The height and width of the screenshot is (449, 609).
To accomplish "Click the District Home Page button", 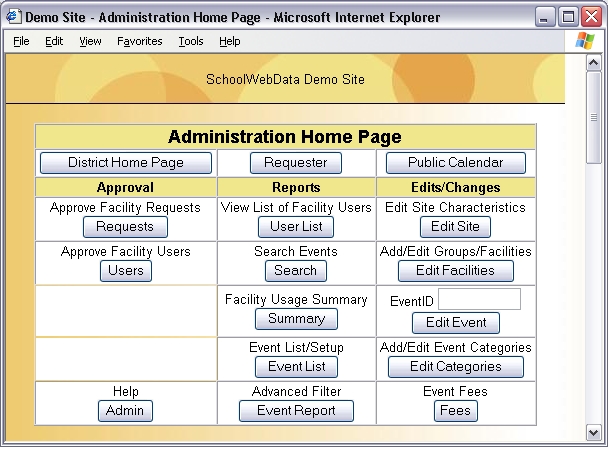I will pyautogui.click(x=126, y=163).
